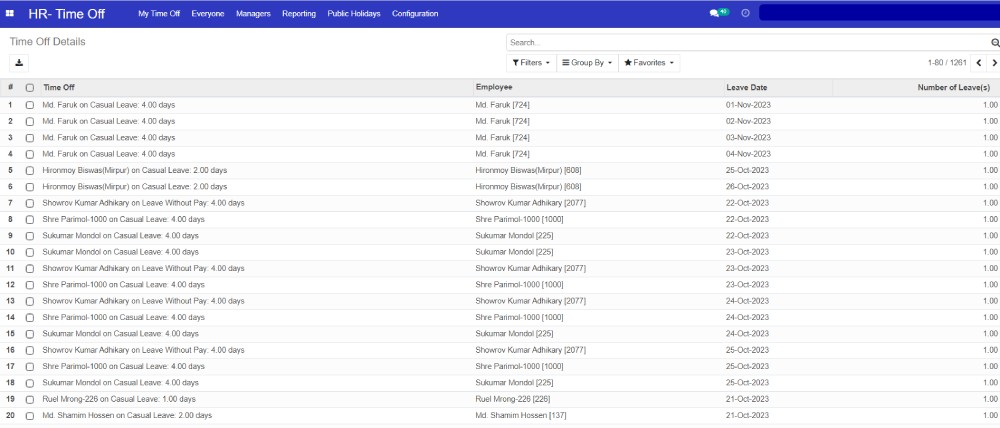The height and width of the screenshot is (428, 1000).
Task: Click inside the Search input field
Action: tap(747, 43)
